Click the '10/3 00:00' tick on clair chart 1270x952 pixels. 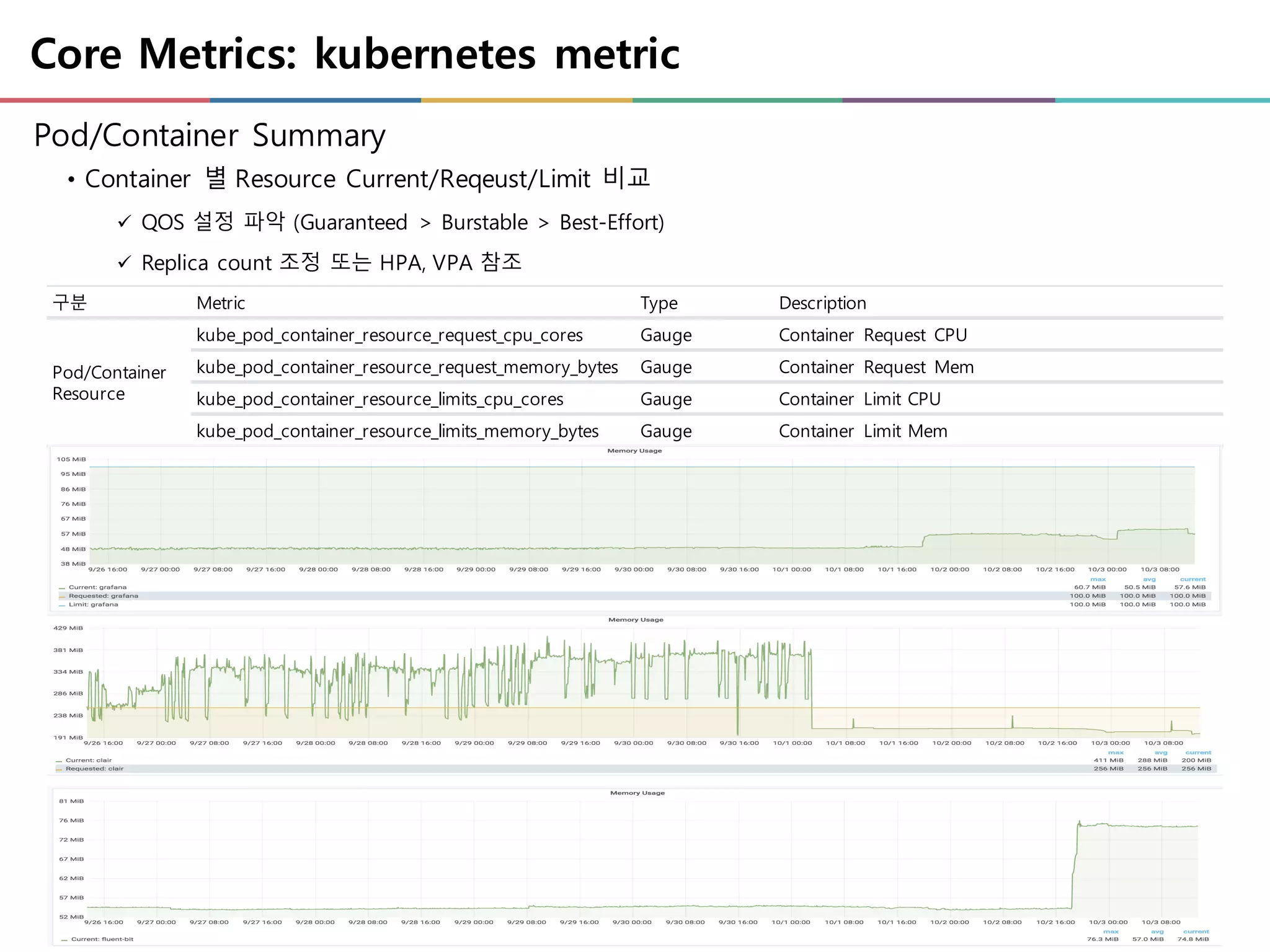coord(1110,743)
